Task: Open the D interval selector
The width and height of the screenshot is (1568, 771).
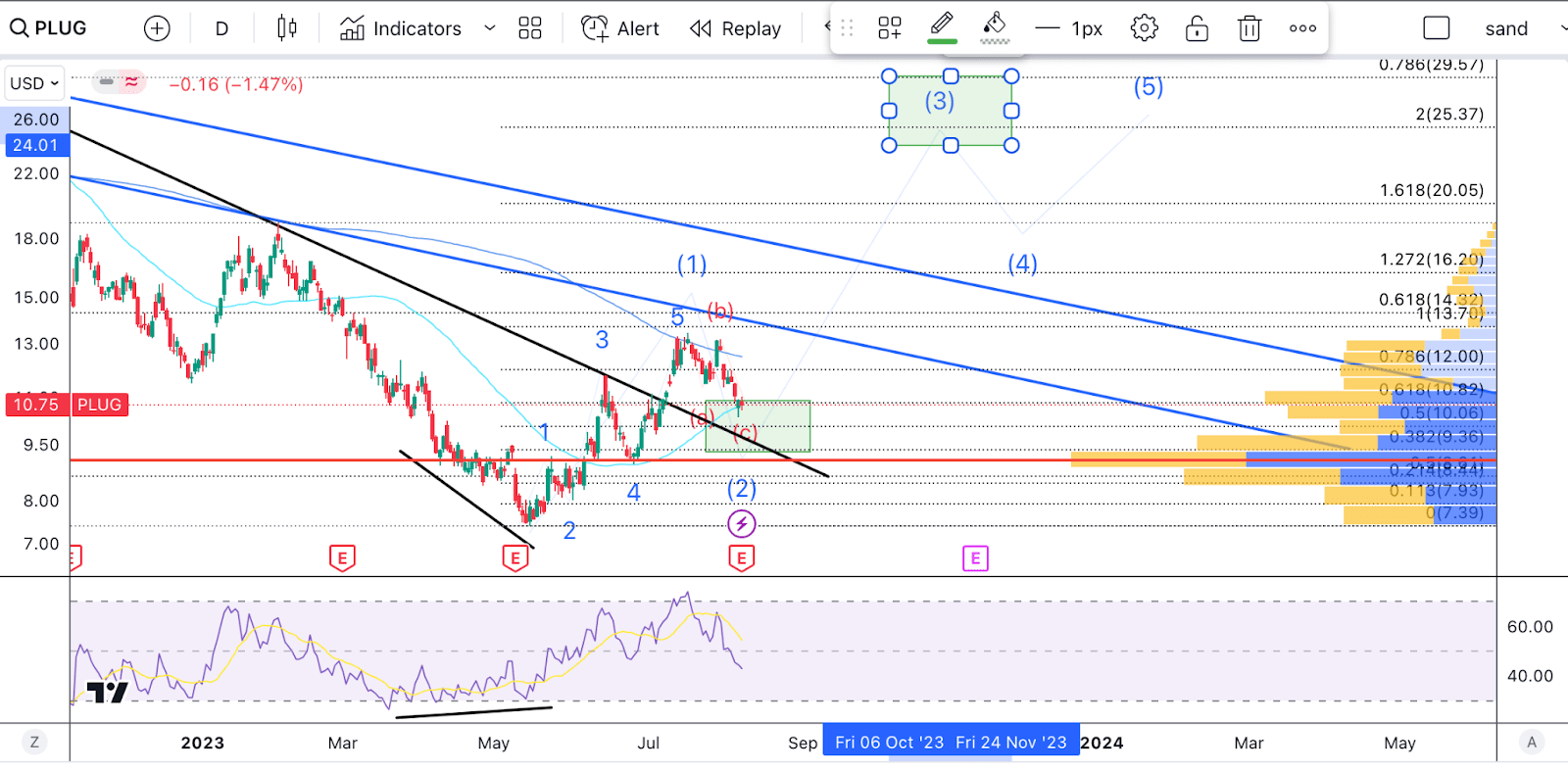Action: [x=221, y=28]
